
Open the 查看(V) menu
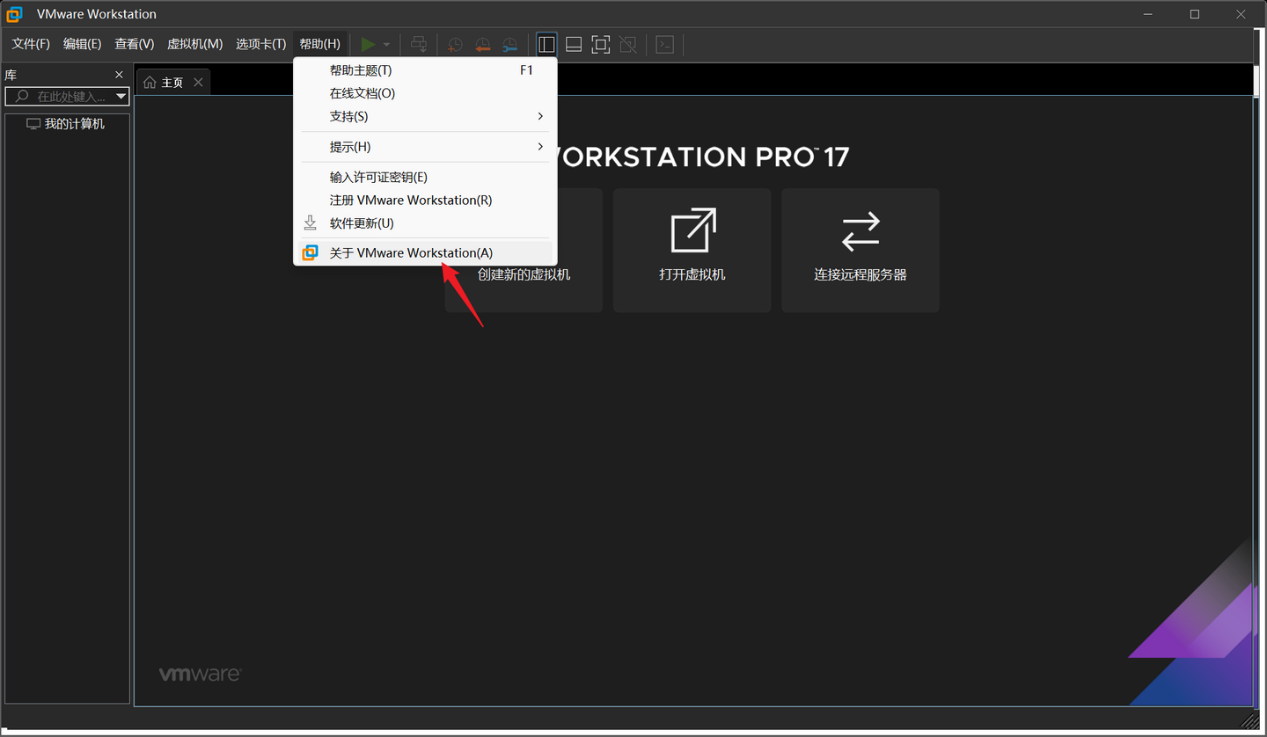(x=134, y=44)
